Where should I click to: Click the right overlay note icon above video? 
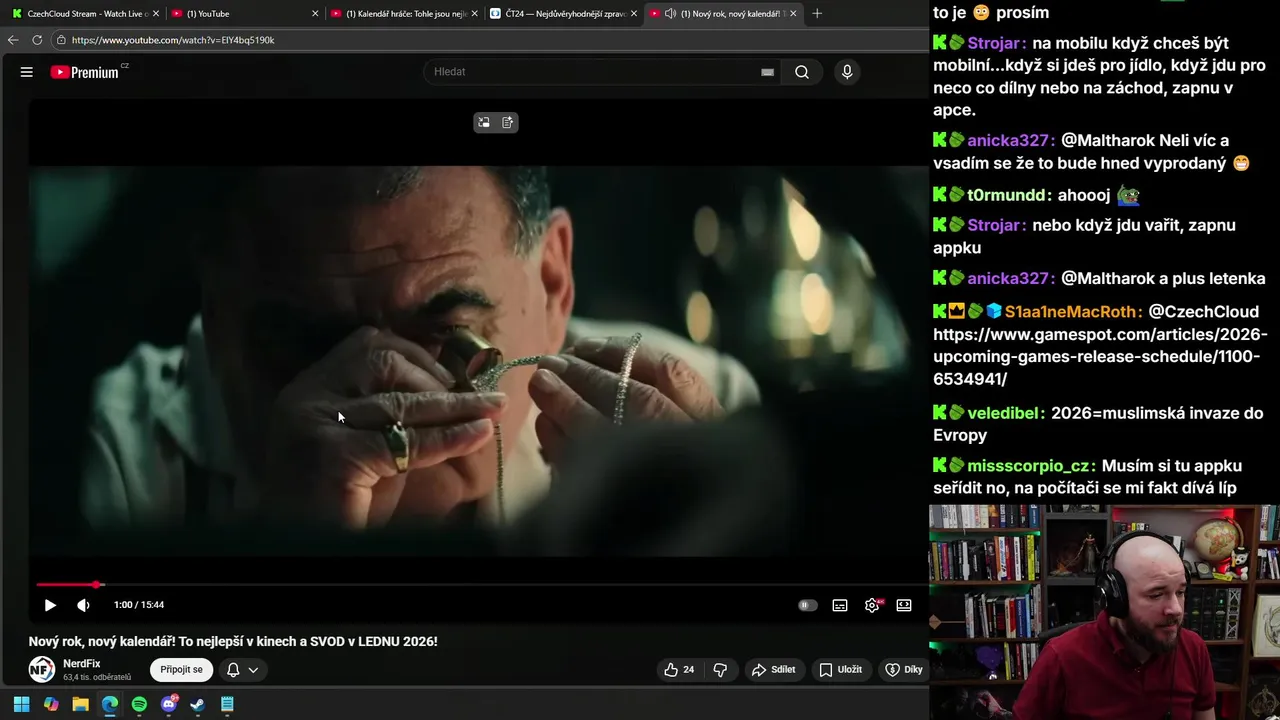coord(507,122)
